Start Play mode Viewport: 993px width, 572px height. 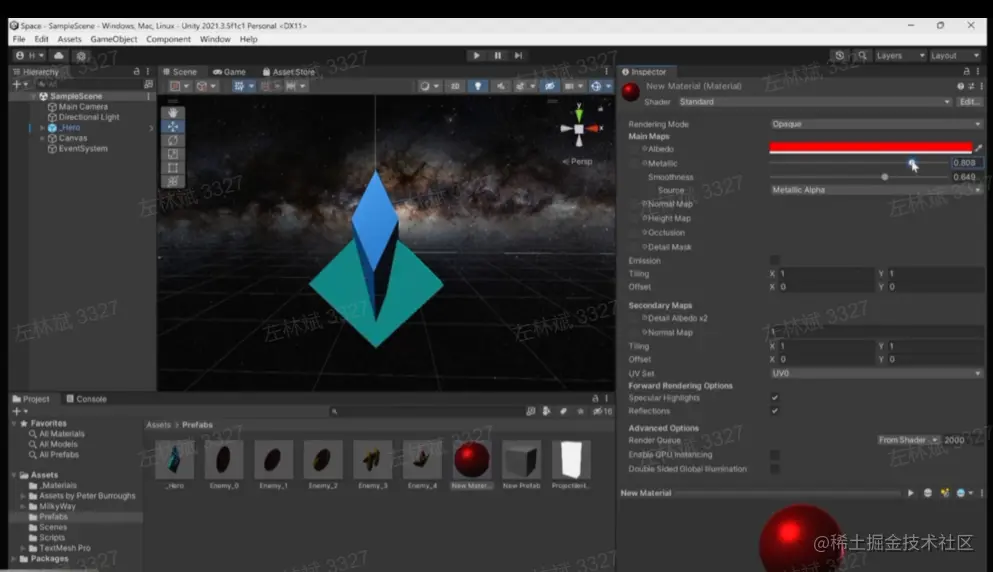[476, 56]
